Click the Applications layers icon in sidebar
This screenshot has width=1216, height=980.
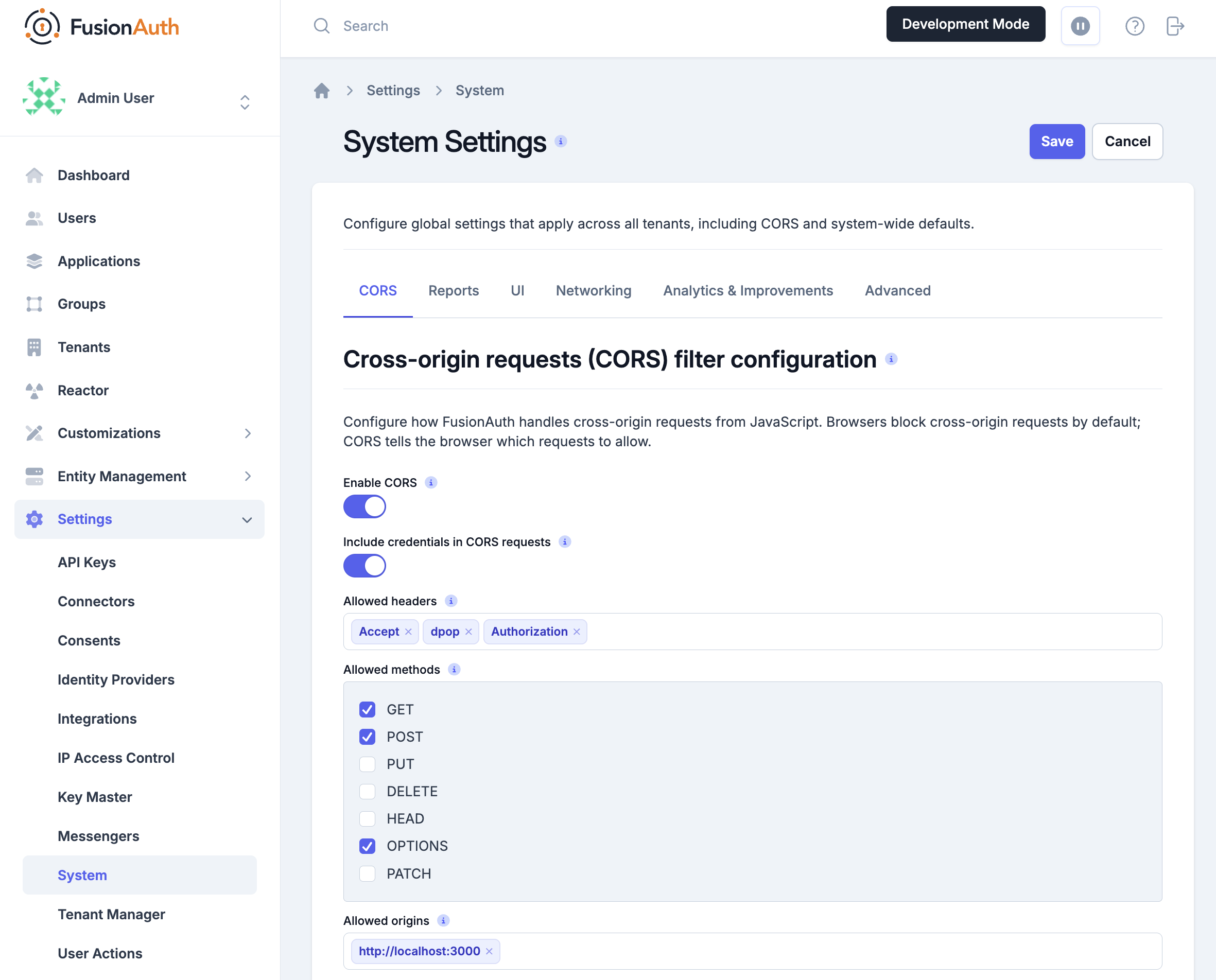tap(34, 261)
